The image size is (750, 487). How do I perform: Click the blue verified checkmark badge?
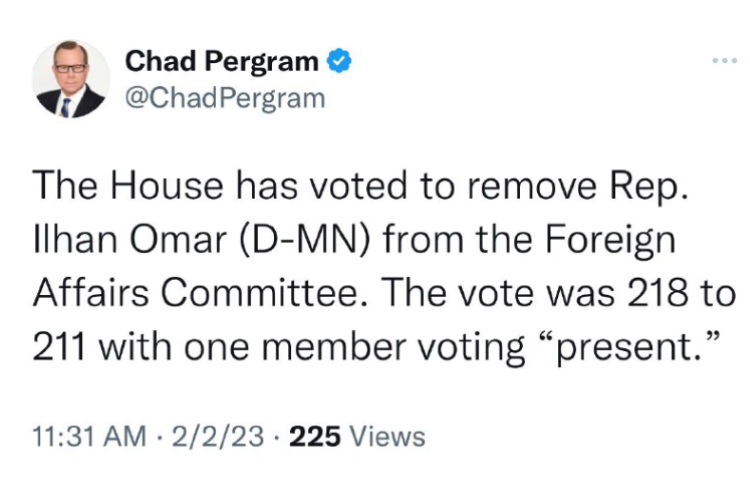(338, 63)
